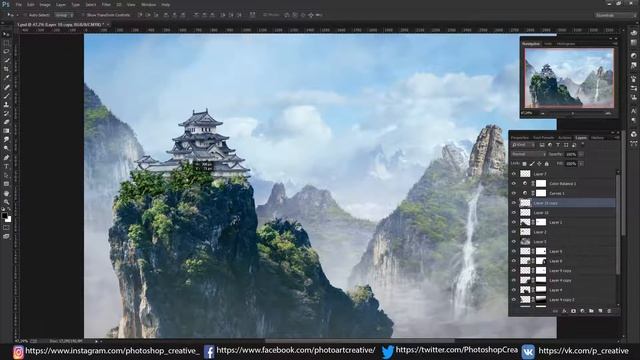This screenshot has height=360, width=640.
Task: Select the History Brush tool
Action: [6, 113]
